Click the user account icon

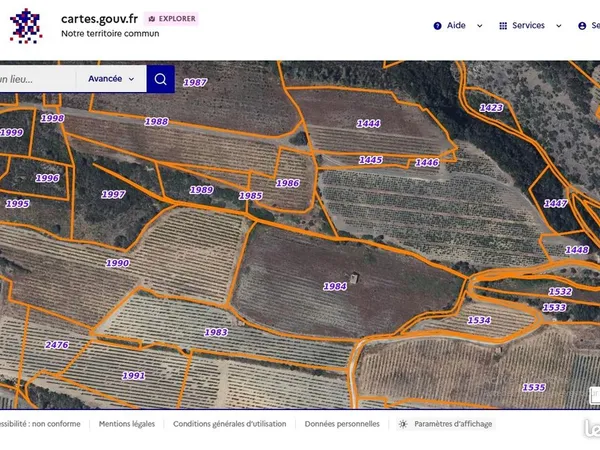point(582,26)
